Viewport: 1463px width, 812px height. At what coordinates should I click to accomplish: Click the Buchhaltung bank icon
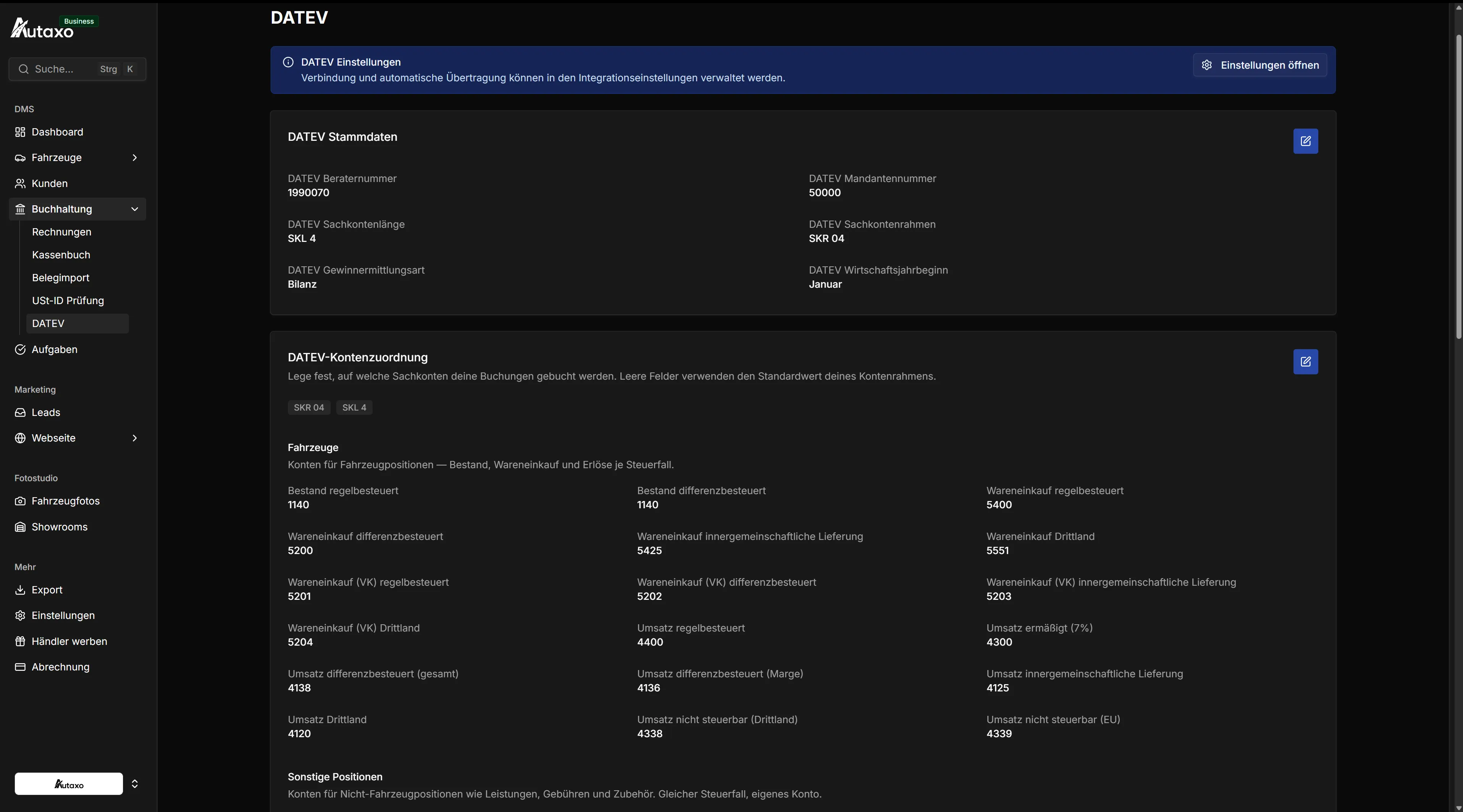[x=20, y=209]
